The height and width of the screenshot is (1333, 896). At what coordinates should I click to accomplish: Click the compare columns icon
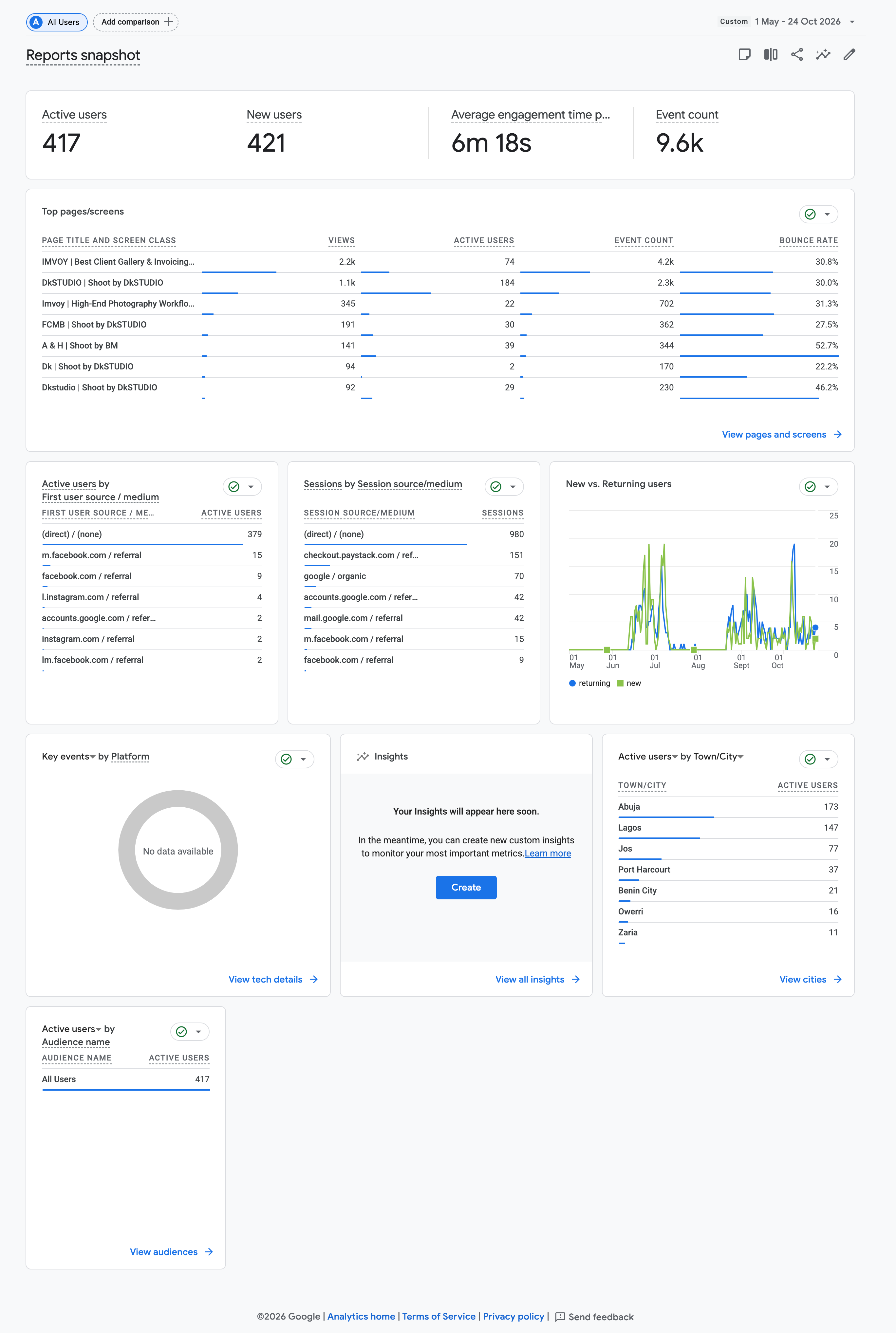[x=770, y=55]
